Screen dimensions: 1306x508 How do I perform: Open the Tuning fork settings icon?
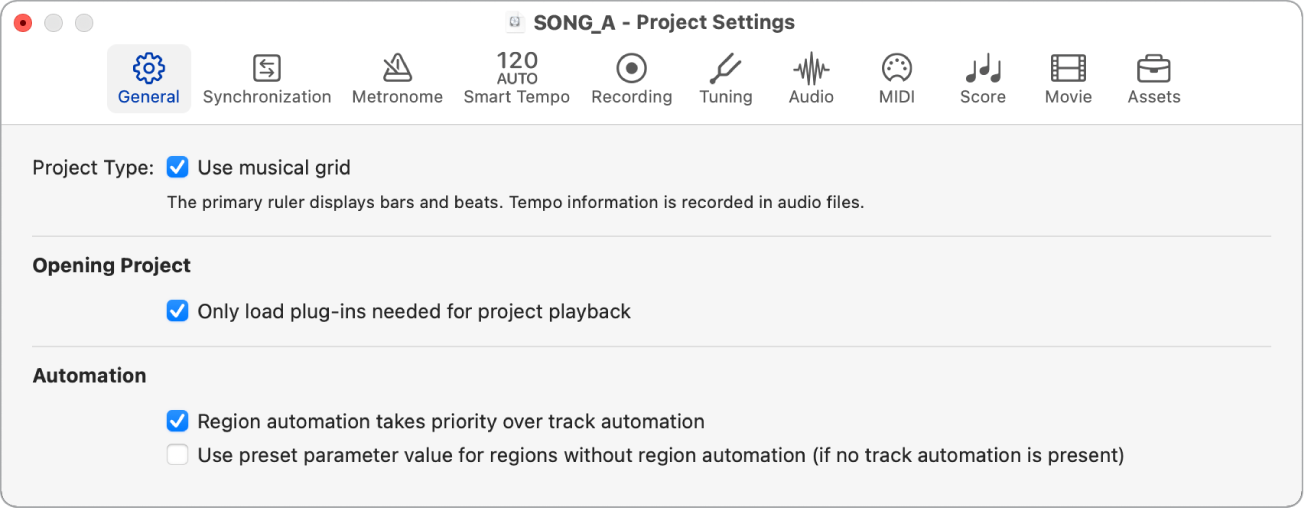pos(725,68)
